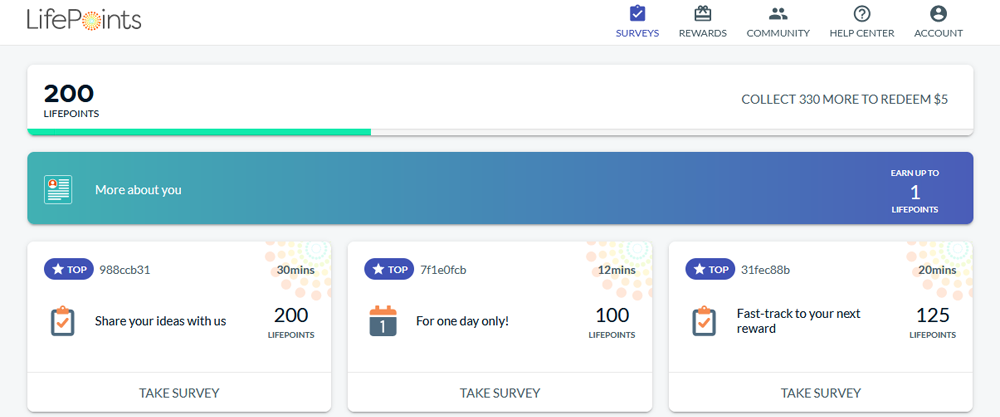Click TOP star badge on survey 31fec88b
The image size is (1000, 417).
[710, 269]
